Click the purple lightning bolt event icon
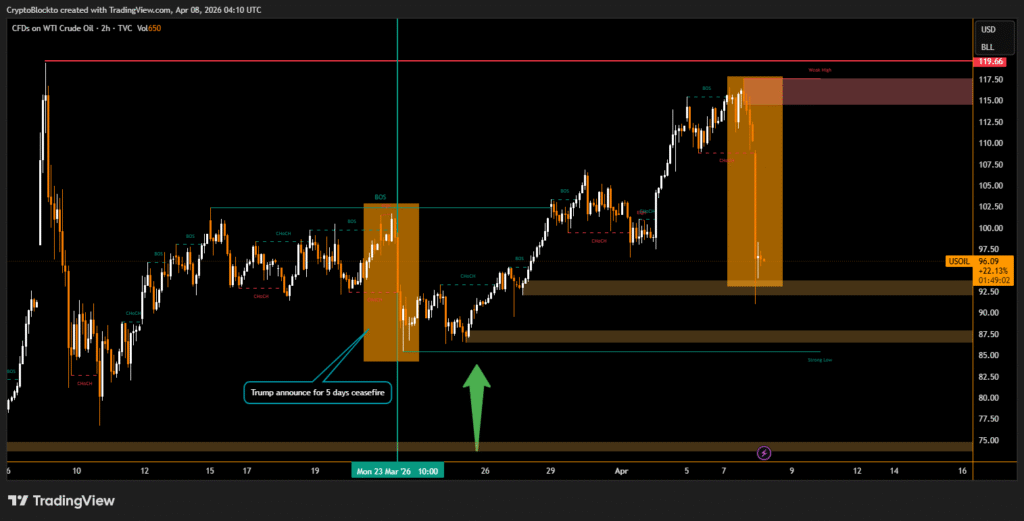Viewport: 1024px width, 521px height. [x=764, y=453]
